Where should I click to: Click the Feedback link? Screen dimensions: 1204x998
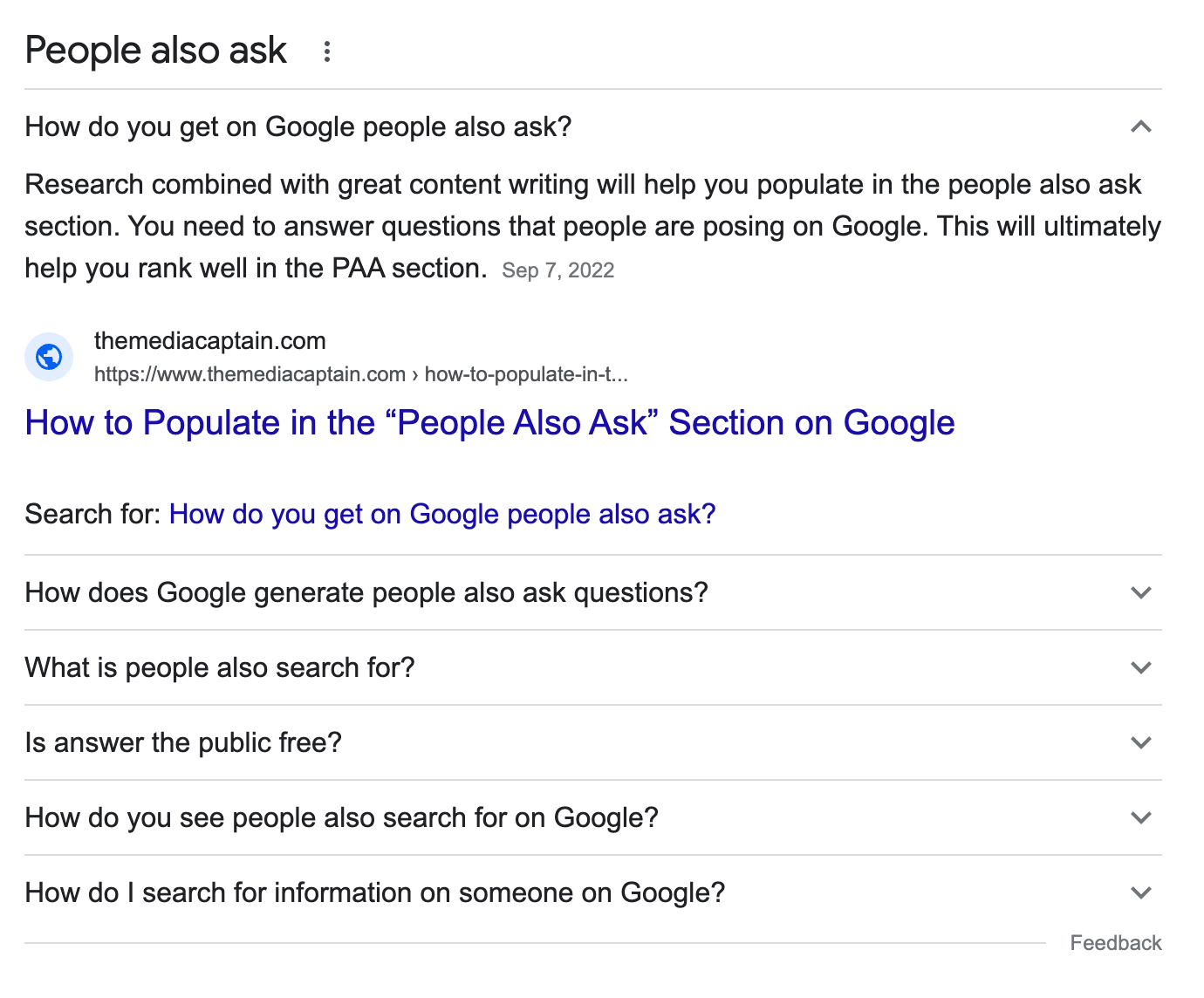[x=1115, y=943]
